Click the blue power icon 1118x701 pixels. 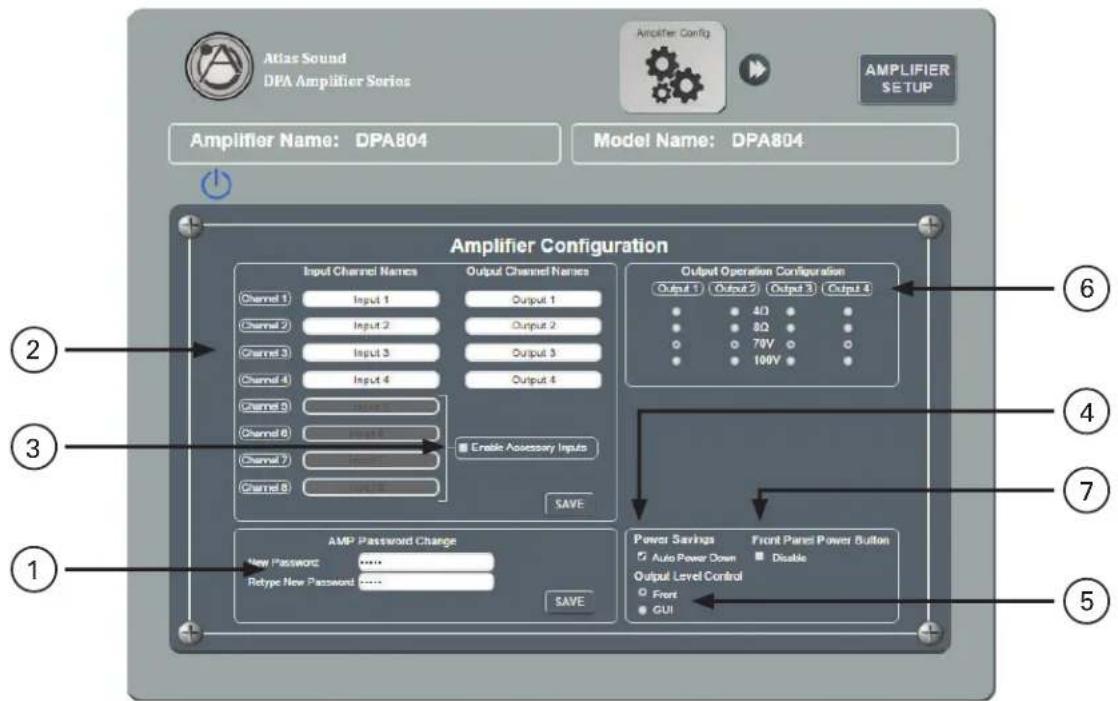[216, 184]
